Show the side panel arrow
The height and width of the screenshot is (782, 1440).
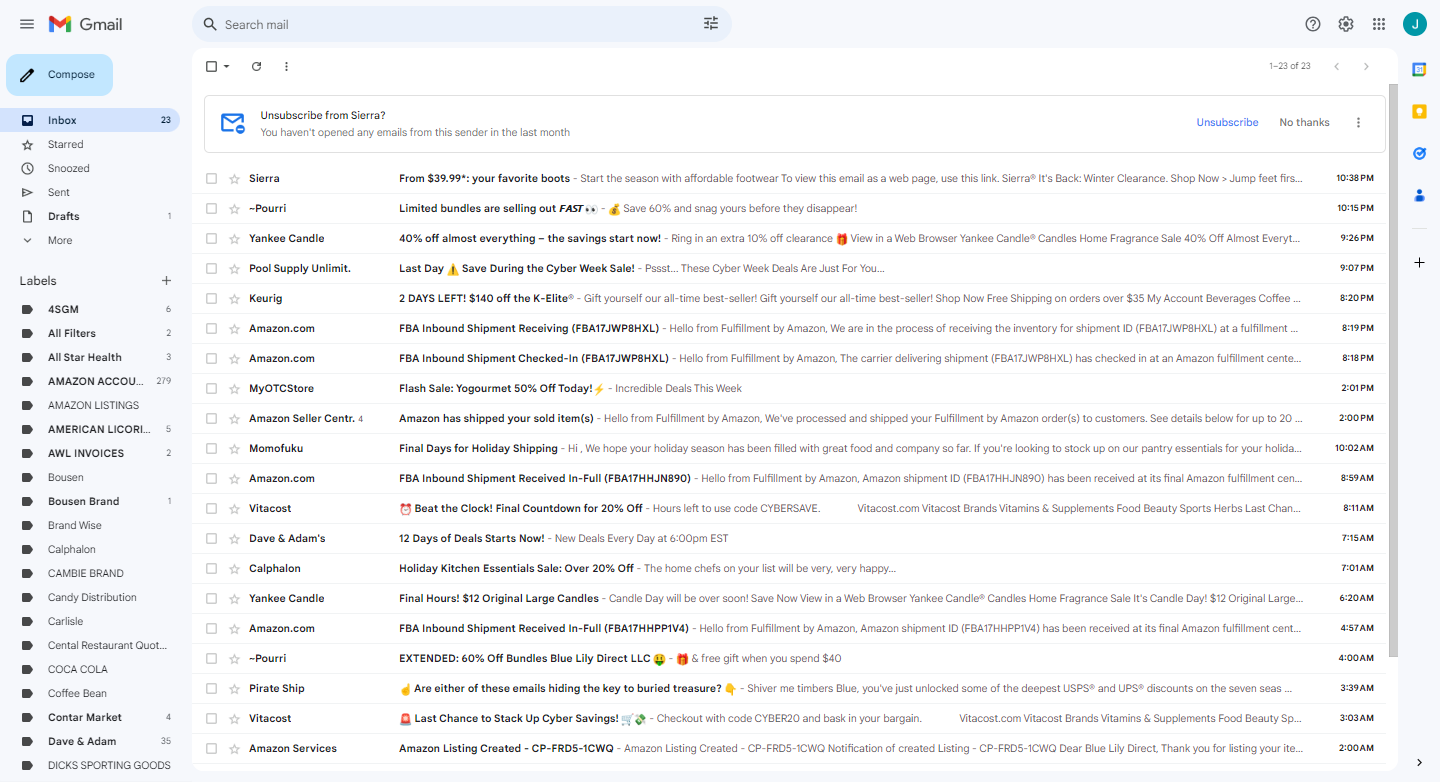tap(1419, 762)
